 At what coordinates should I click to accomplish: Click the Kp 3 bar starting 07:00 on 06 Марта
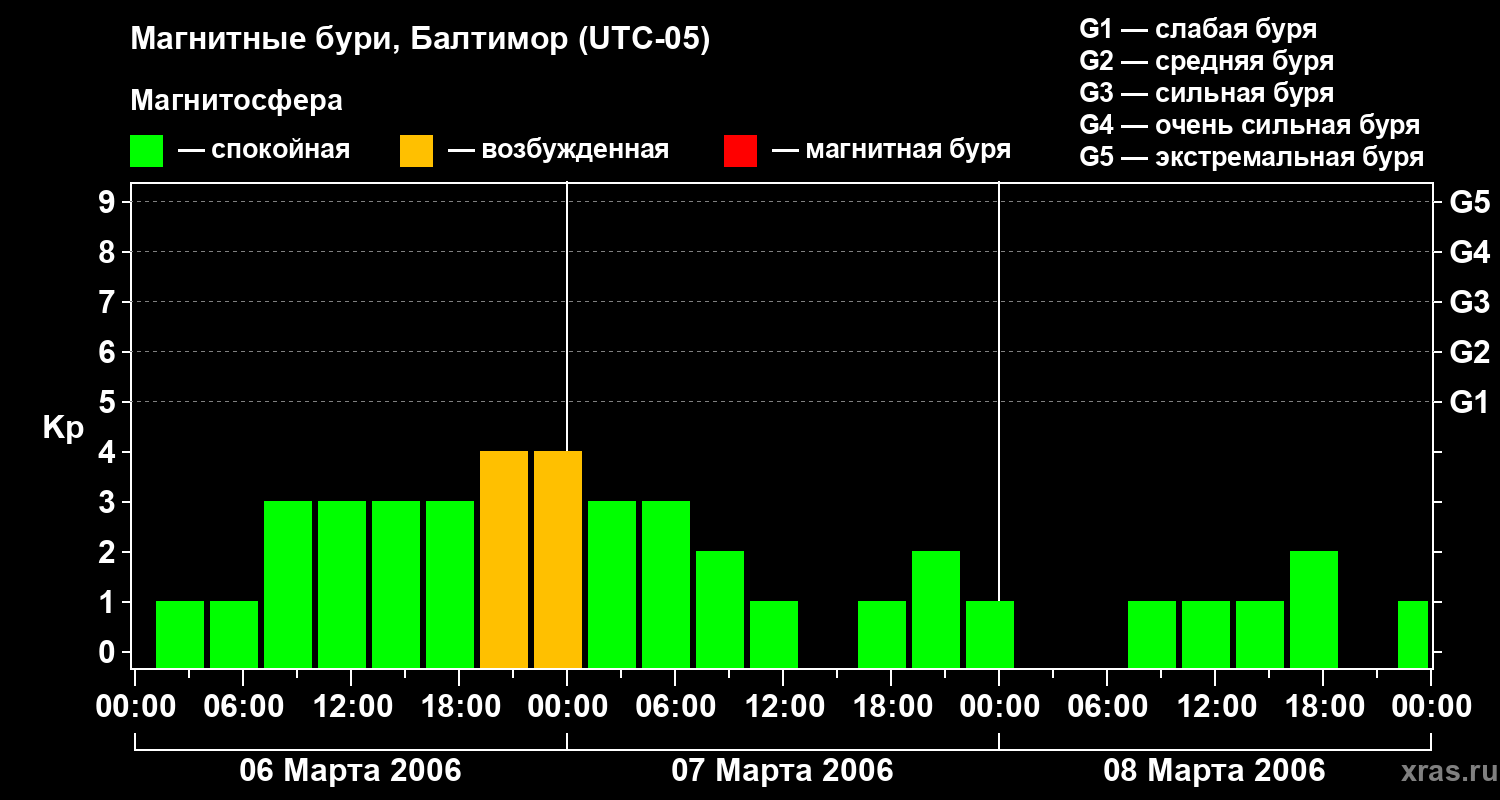[288, 585]
